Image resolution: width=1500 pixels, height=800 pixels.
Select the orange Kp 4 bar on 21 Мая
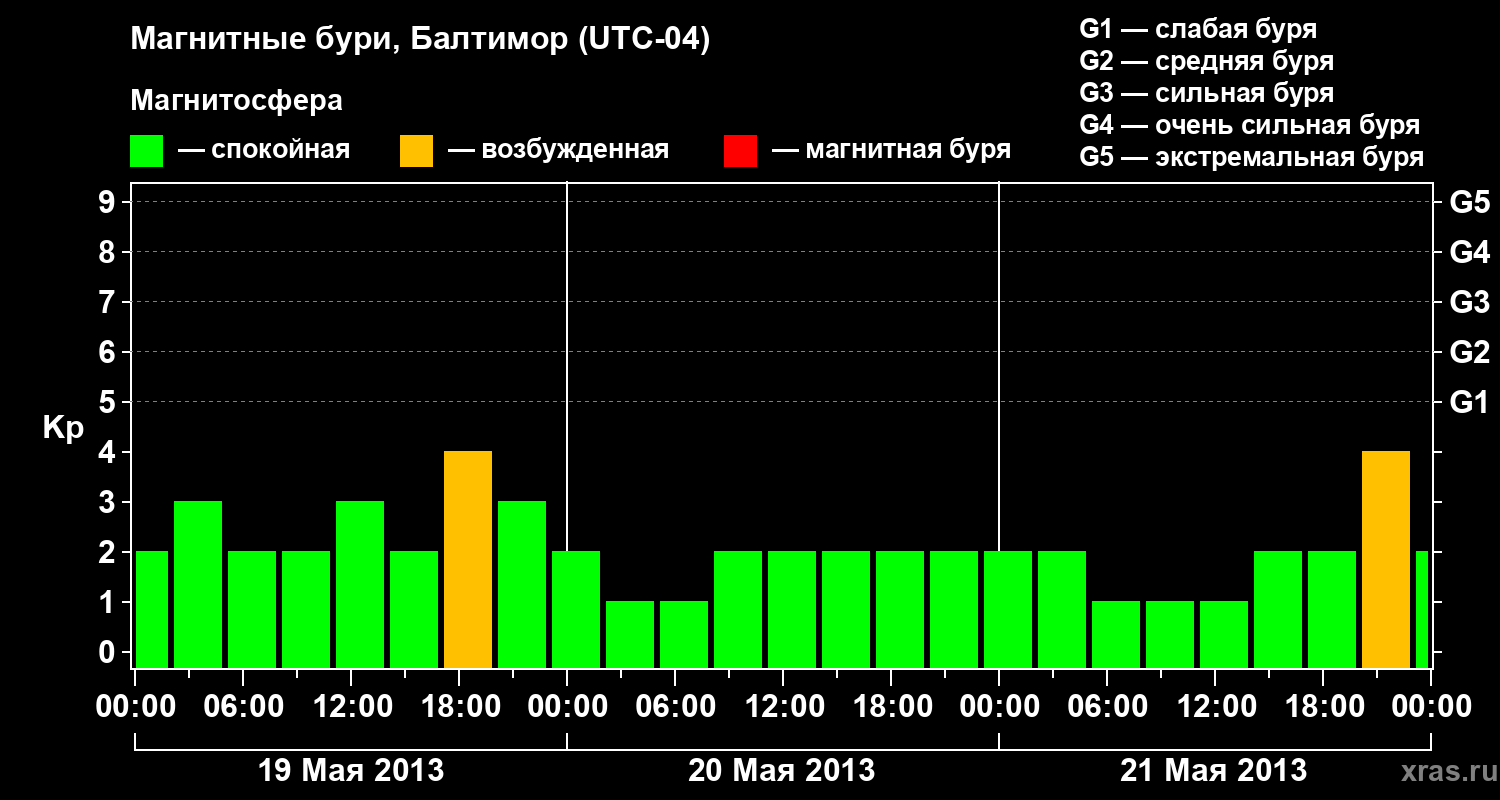tap(1386, 560)
